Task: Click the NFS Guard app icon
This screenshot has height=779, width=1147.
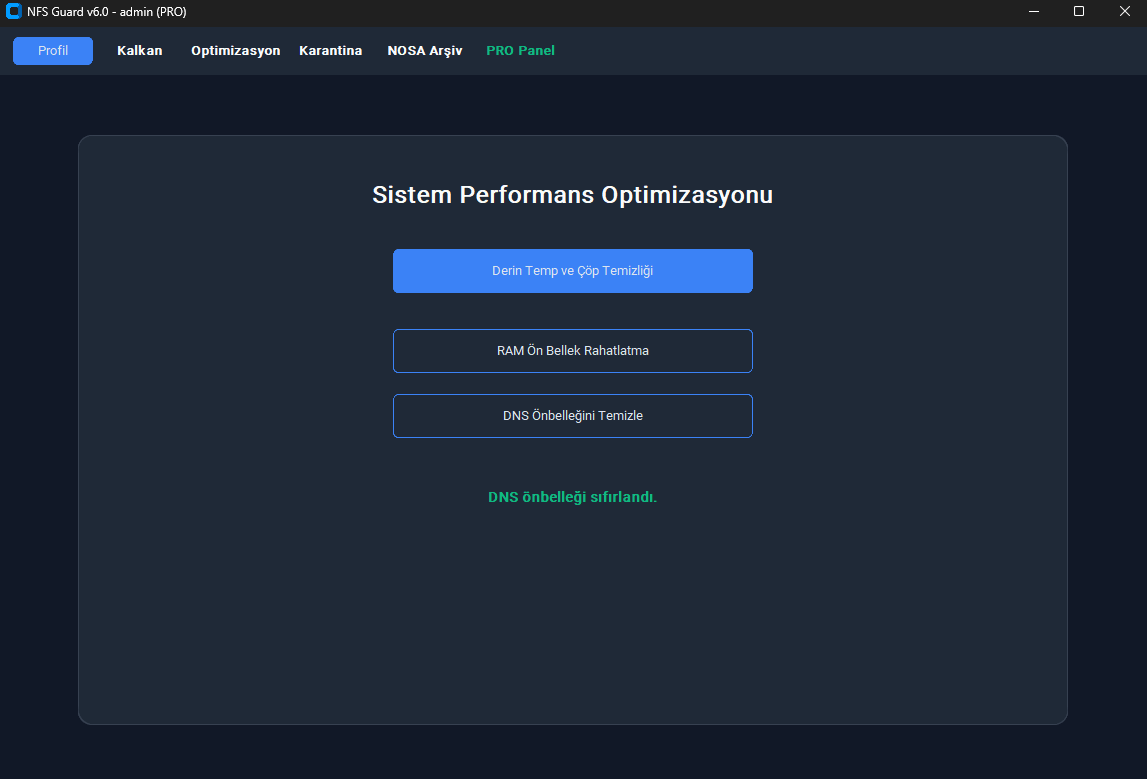Action: click(13, 12)
